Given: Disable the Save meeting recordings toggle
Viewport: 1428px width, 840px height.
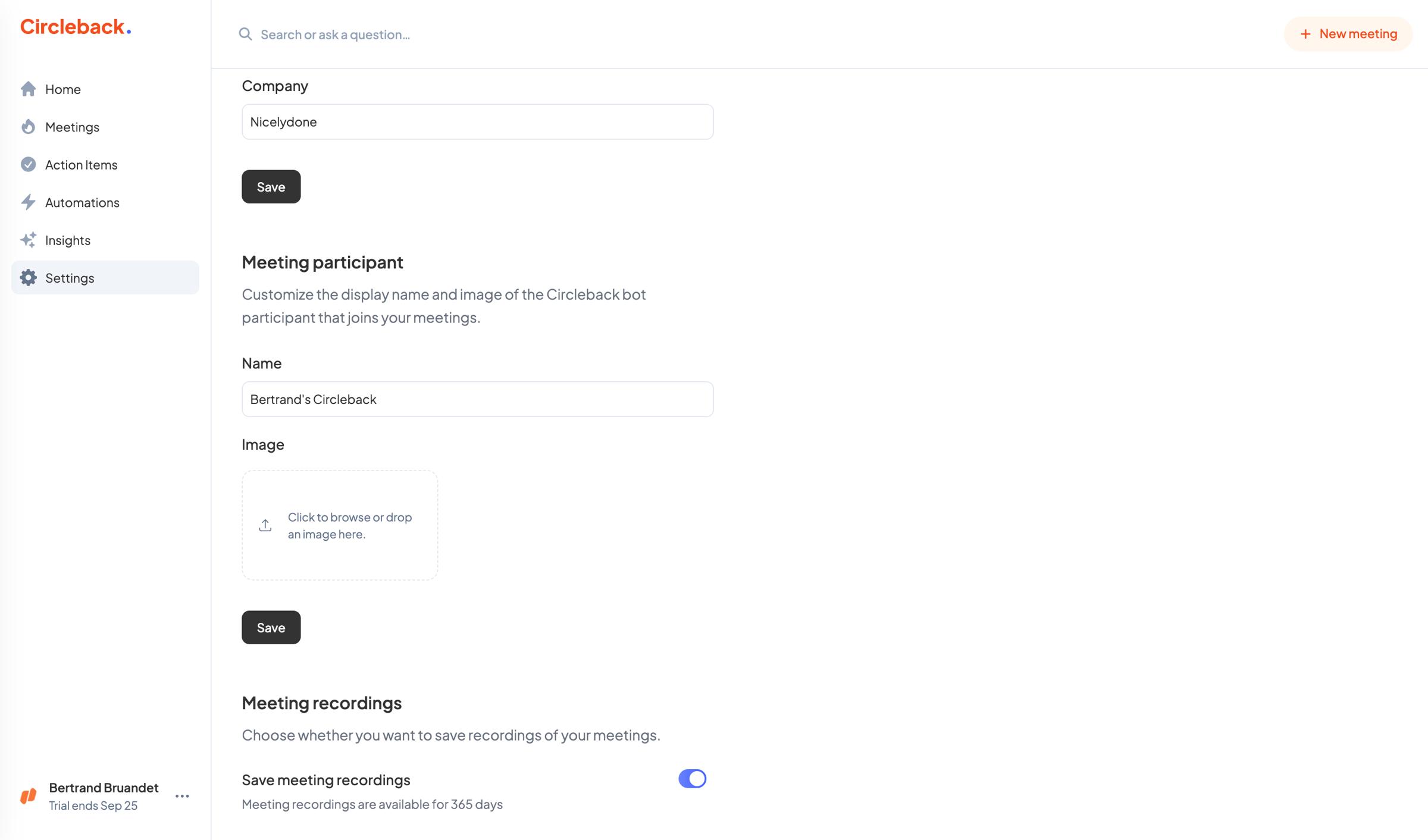Looking at the screenshot, I should click(692, 779).
